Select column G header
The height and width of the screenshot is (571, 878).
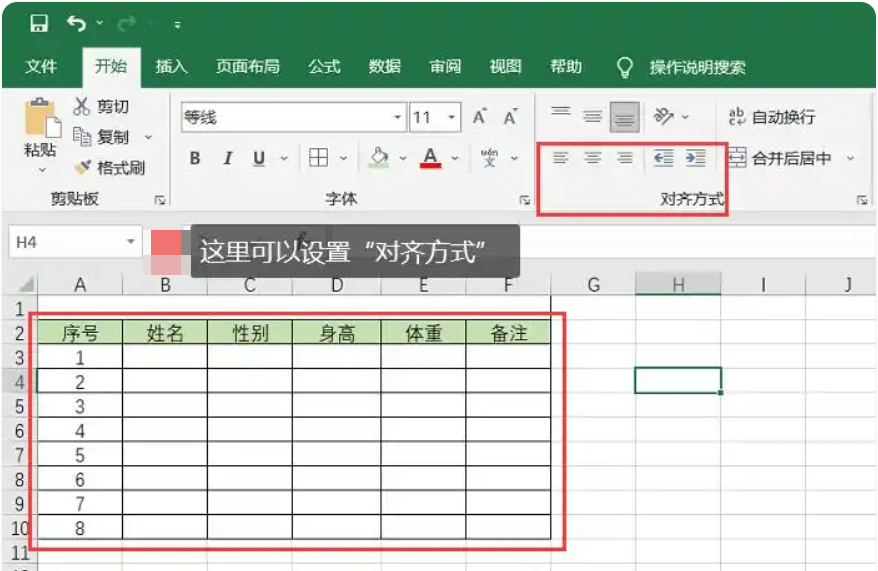tap(594, 285)
